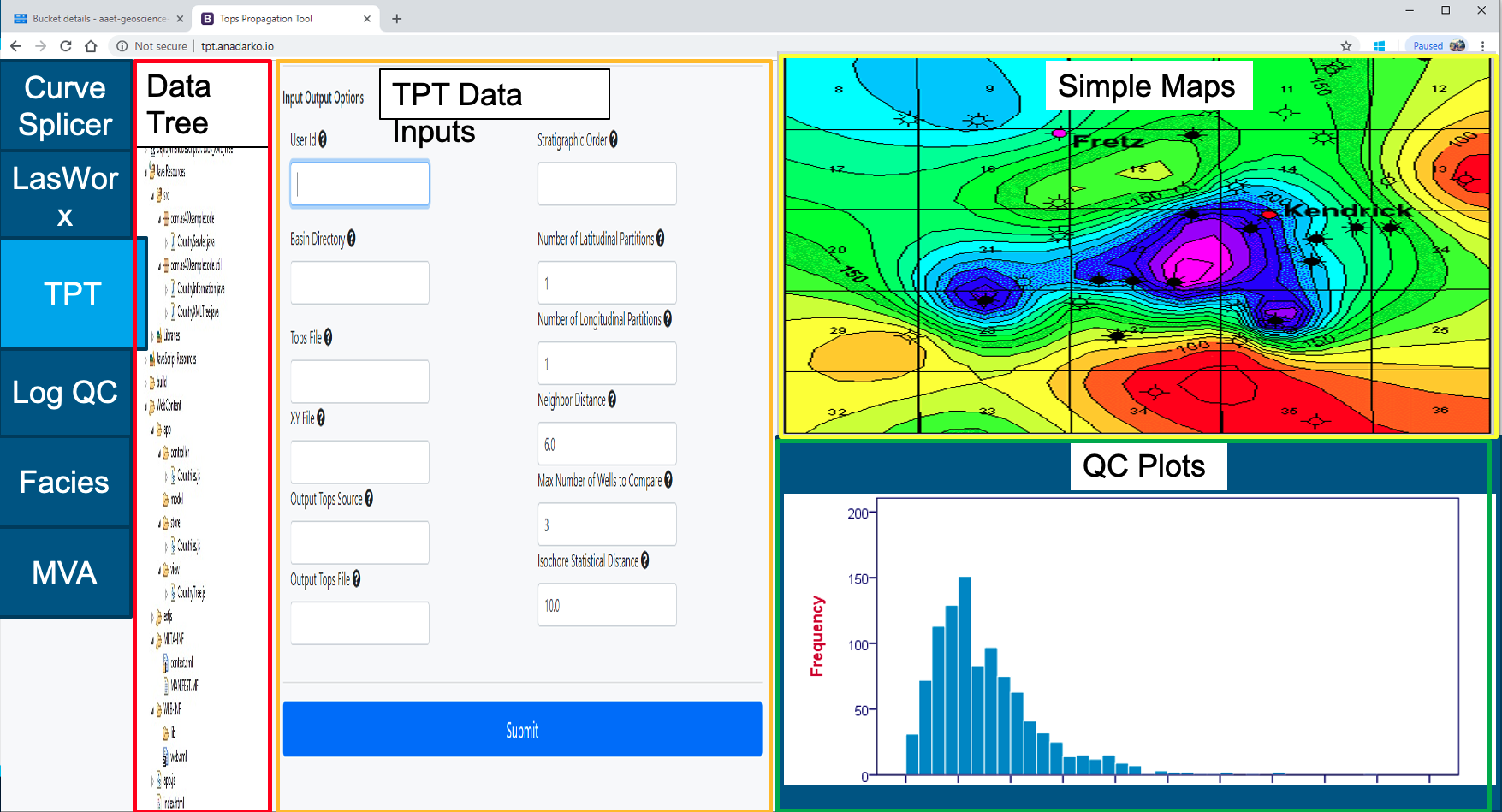Click the Paused profile button
The height and width of the screenshot is (812, 1502).
(1438, 46)
